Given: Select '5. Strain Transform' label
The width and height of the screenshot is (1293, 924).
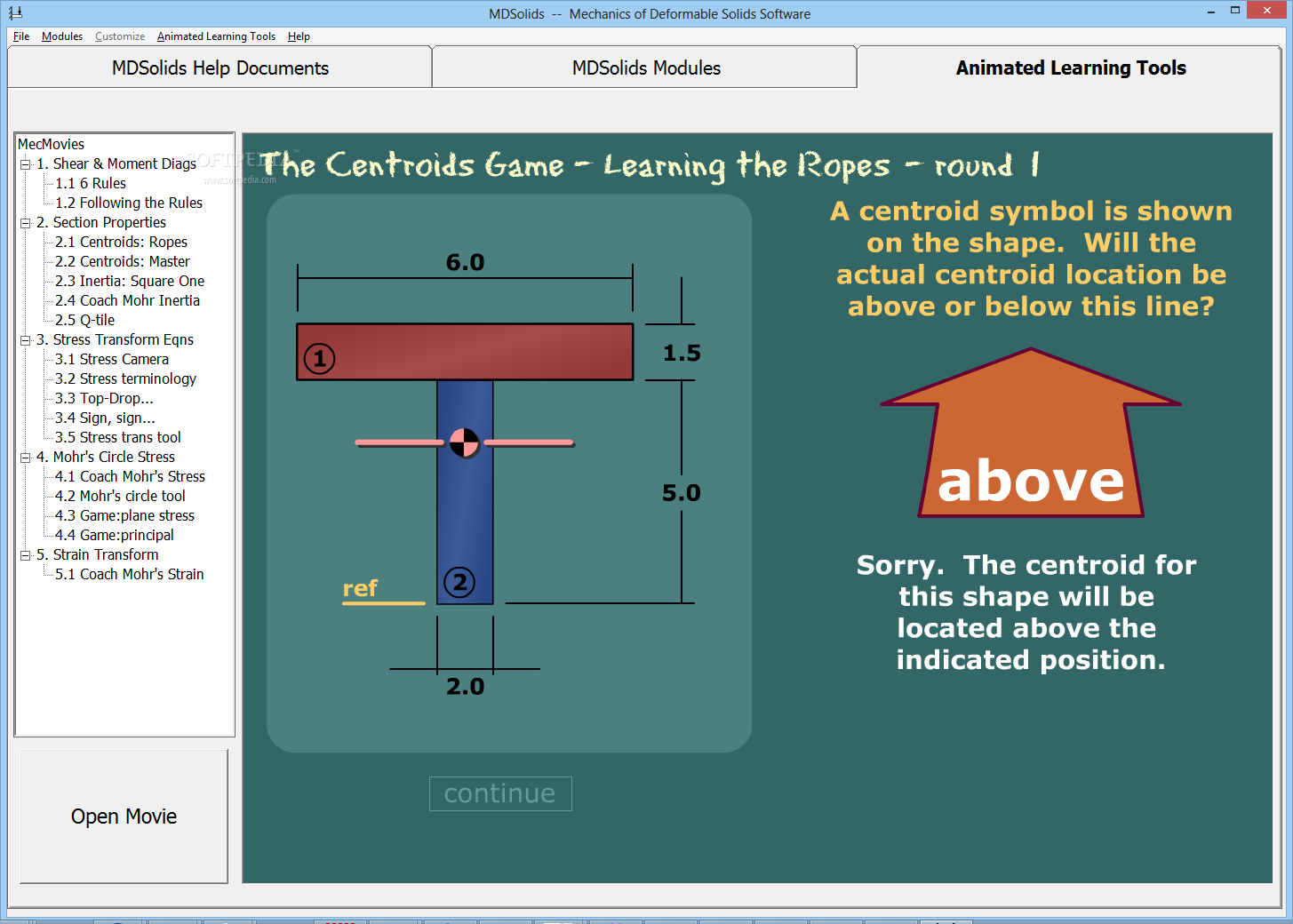Looking at the screenshot, I should pos(98,554).
